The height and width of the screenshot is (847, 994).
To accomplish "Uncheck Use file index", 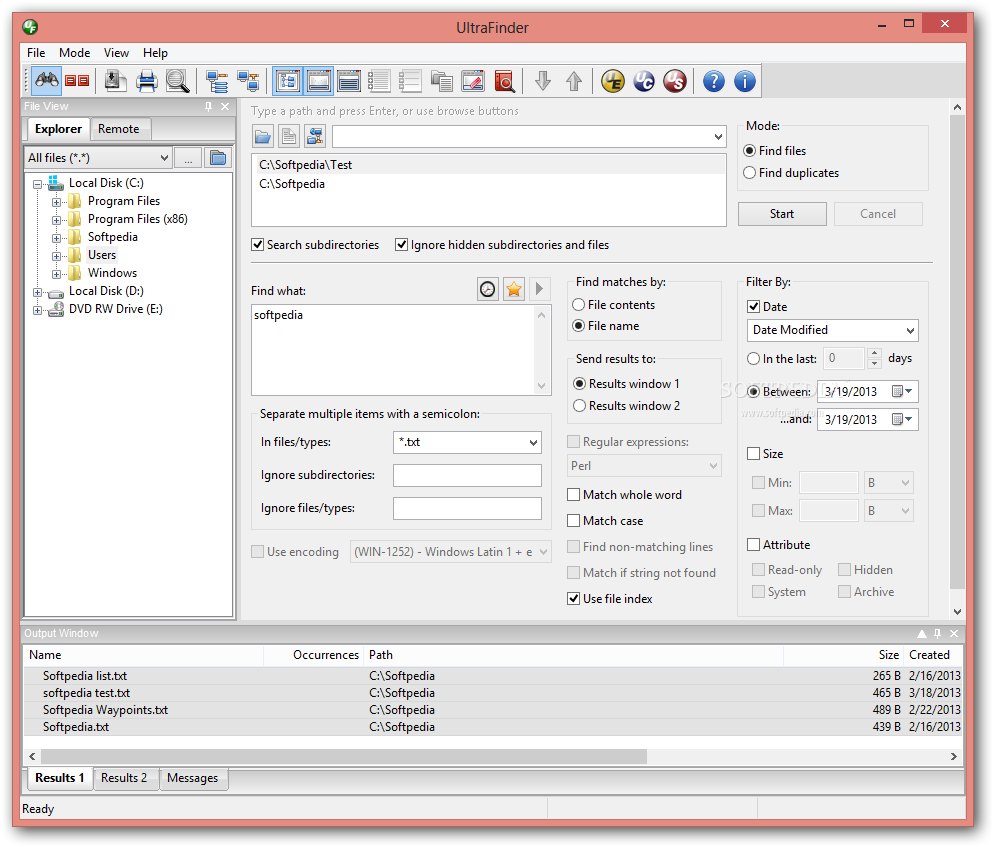I will coord(574,598).
